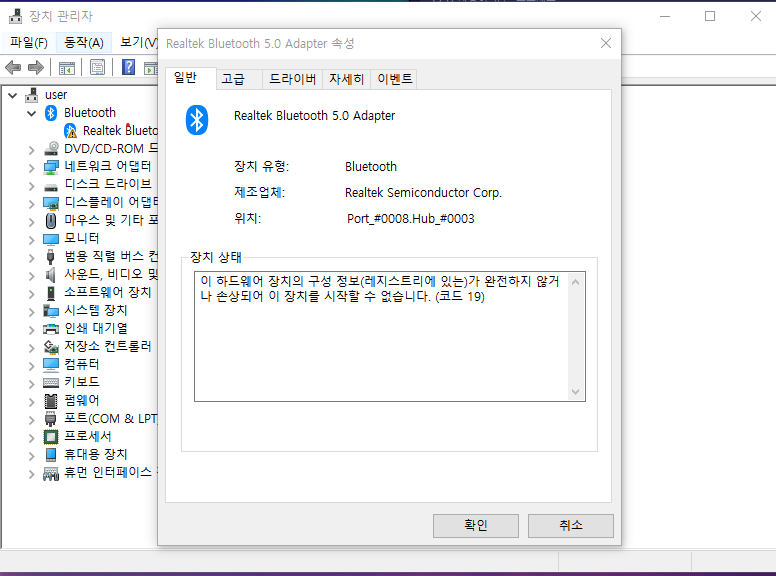Select the 저장소 컨트롤러 tree item
The image size is (776, 576).
pos(107,346)
